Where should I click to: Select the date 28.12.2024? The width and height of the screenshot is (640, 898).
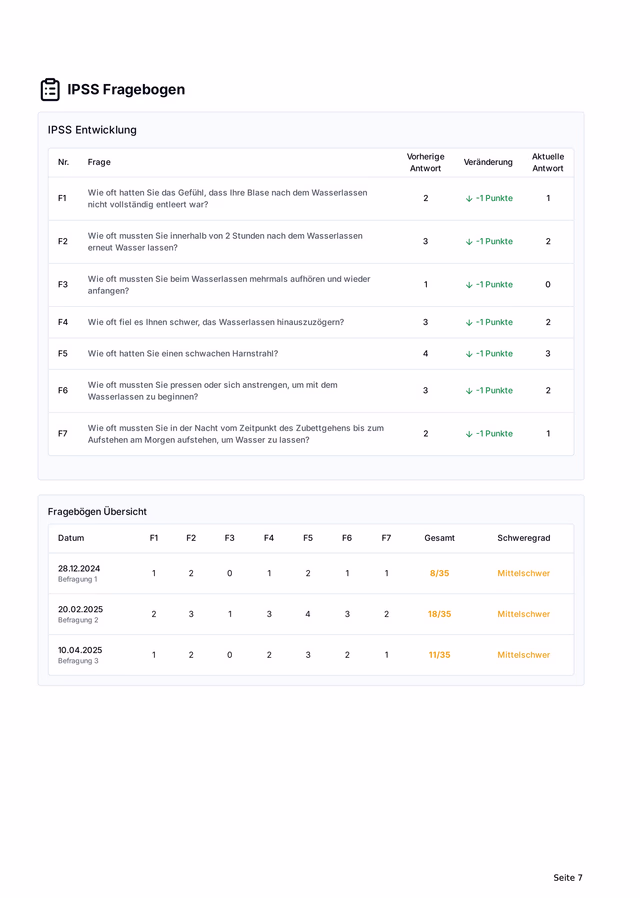(79, 568)
